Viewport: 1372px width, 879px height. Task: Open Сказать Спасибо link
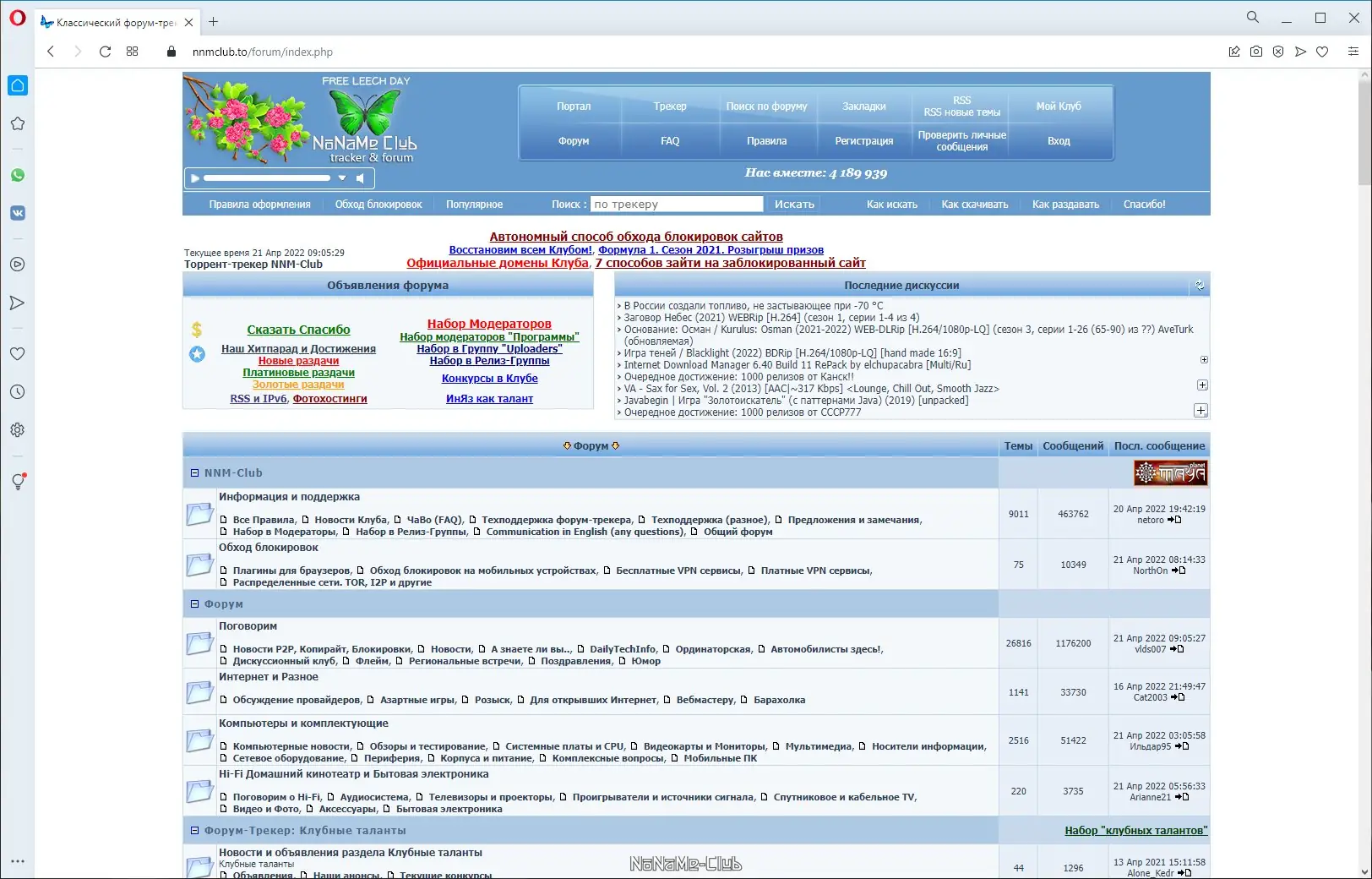298,330
